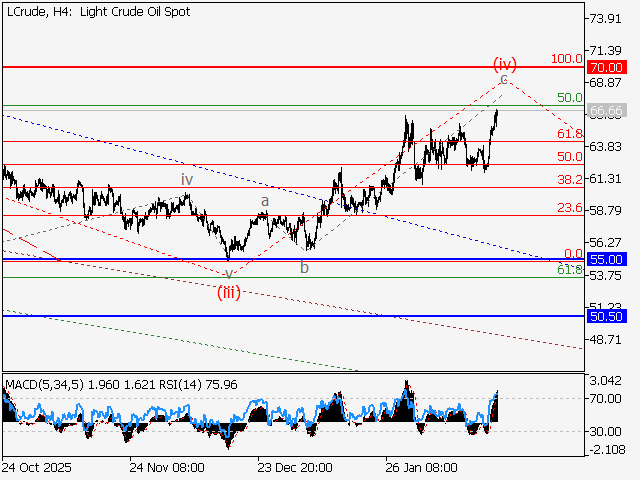640x480 pixels.
Task: Click the red (iv) wave label
Action: (504, 63)
